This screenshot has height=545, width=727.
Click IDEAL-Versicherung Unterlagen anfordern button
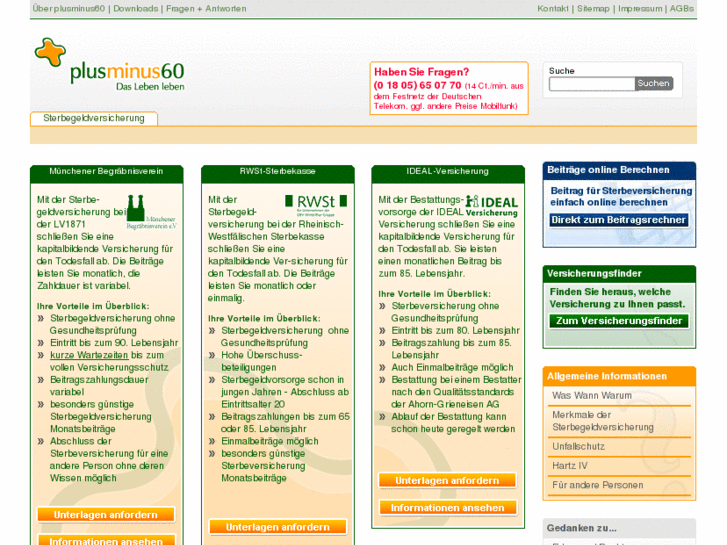click(447, 481)
